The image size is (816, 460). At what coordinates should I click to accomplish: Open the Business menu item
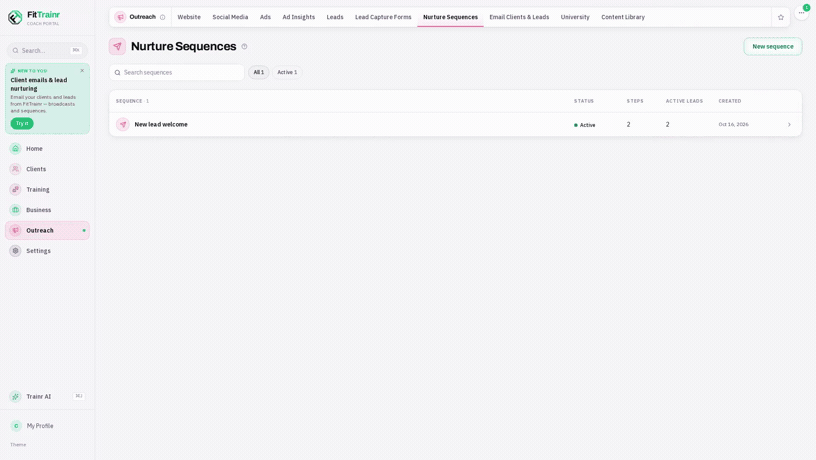coord(47,210)
